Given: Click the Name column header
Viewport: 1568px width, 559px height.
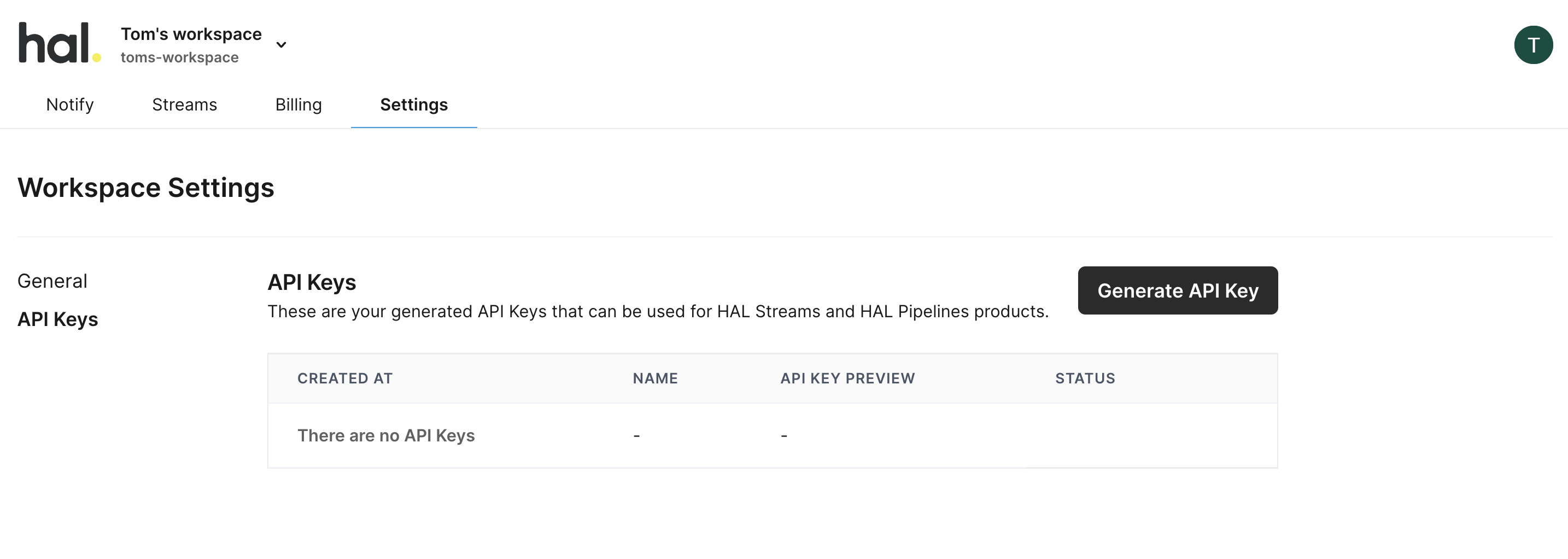Looking at the screenshot, I should 655,379.
